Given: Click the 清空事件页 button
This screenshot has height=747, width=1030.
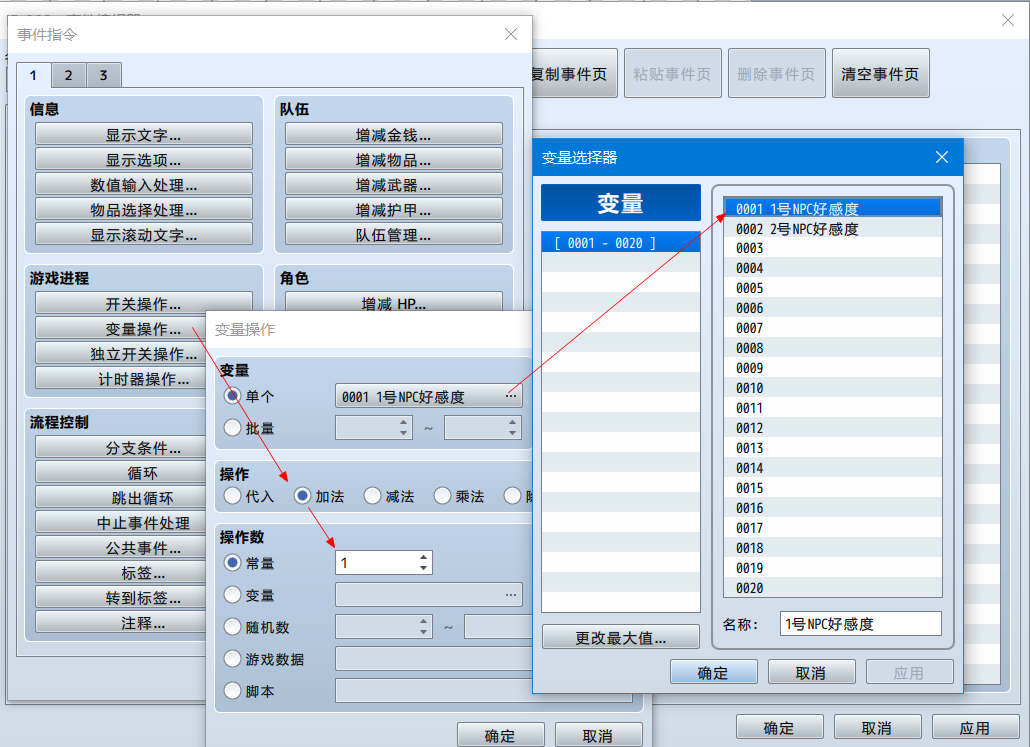Looking at the screenshot, I should click(x=880, y=74).
